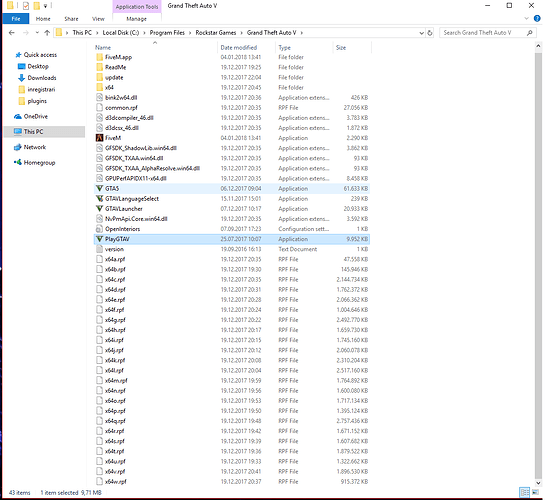Image resolution: width=554 pixels, height=500 pixels.
Task: Click the GTAVLanguageSelect application icon
Action: (x=100, y=199)
